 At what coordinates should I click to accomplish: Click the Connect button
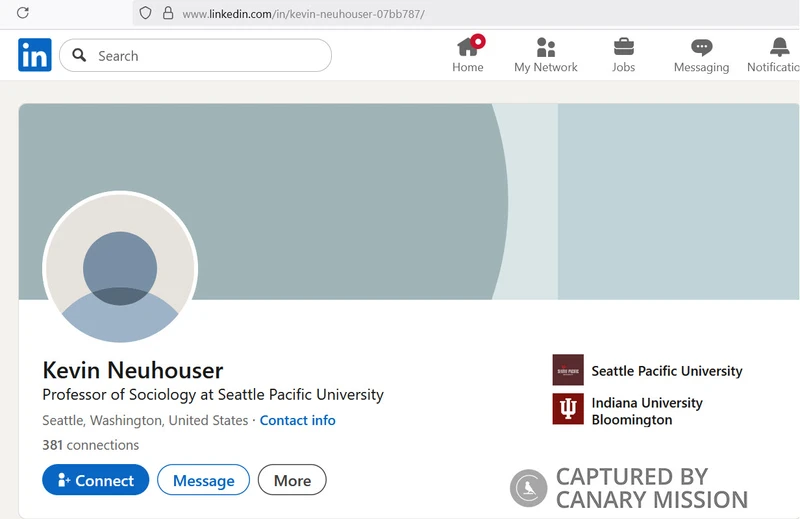pyautogui.click(x=95, y=480)
